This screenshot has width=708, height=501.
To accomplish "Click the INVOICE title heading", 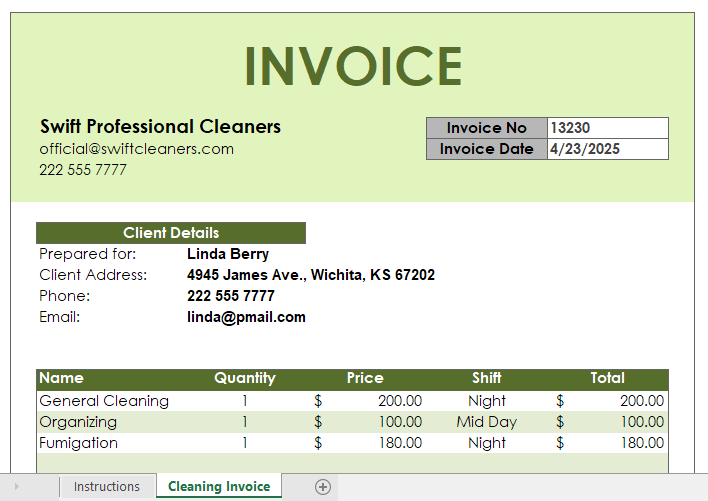I will [354, 66].
